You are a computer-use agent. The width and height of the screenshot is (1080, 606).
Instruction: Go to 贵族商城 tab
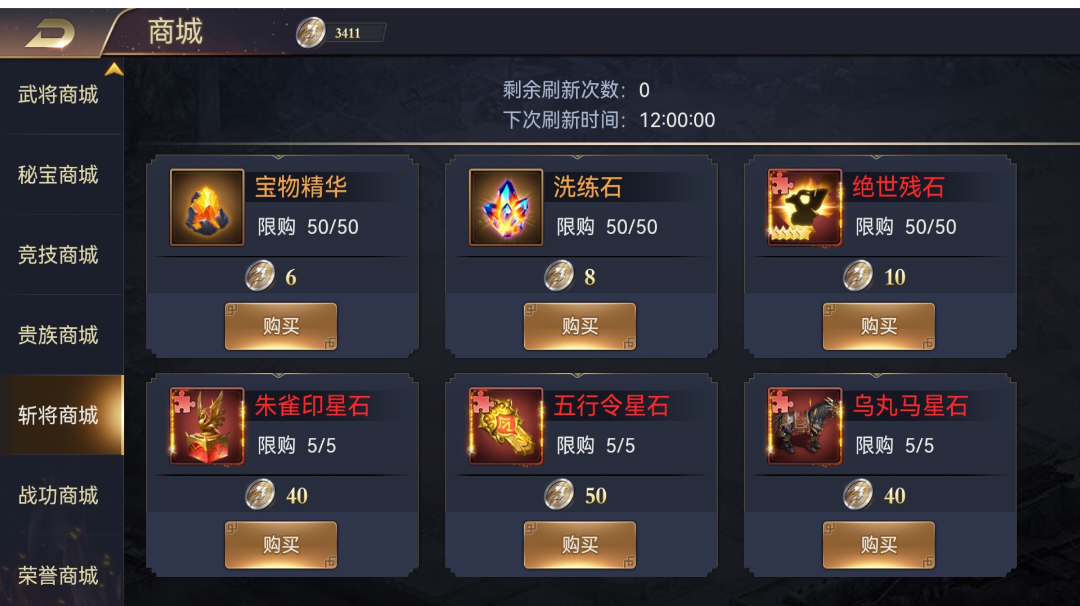(x=59, y=335)
